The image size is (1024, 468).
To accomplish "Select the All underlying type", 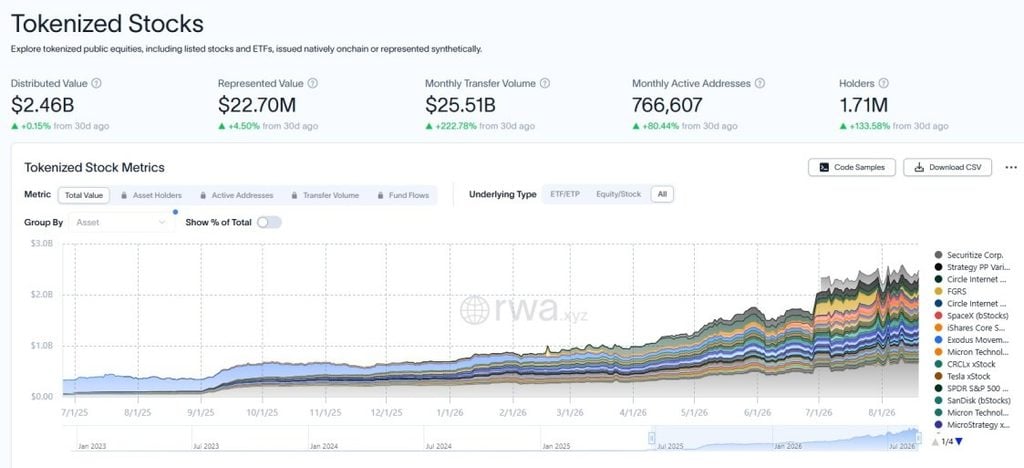I will coord(662,195).
